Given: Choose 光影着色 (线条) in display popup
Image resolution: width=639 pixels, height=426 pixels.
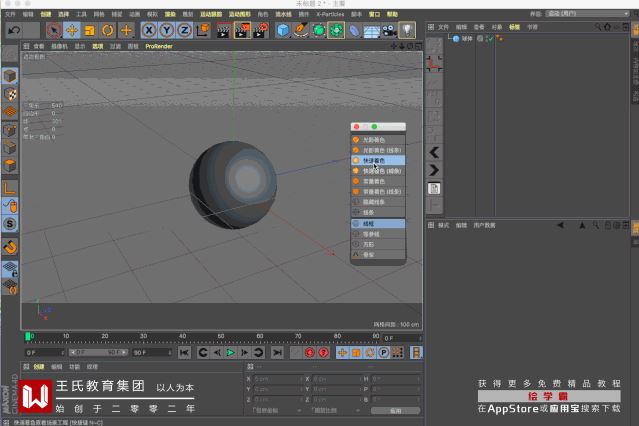Looking at the screenshot, I should [x=378, y=150].
